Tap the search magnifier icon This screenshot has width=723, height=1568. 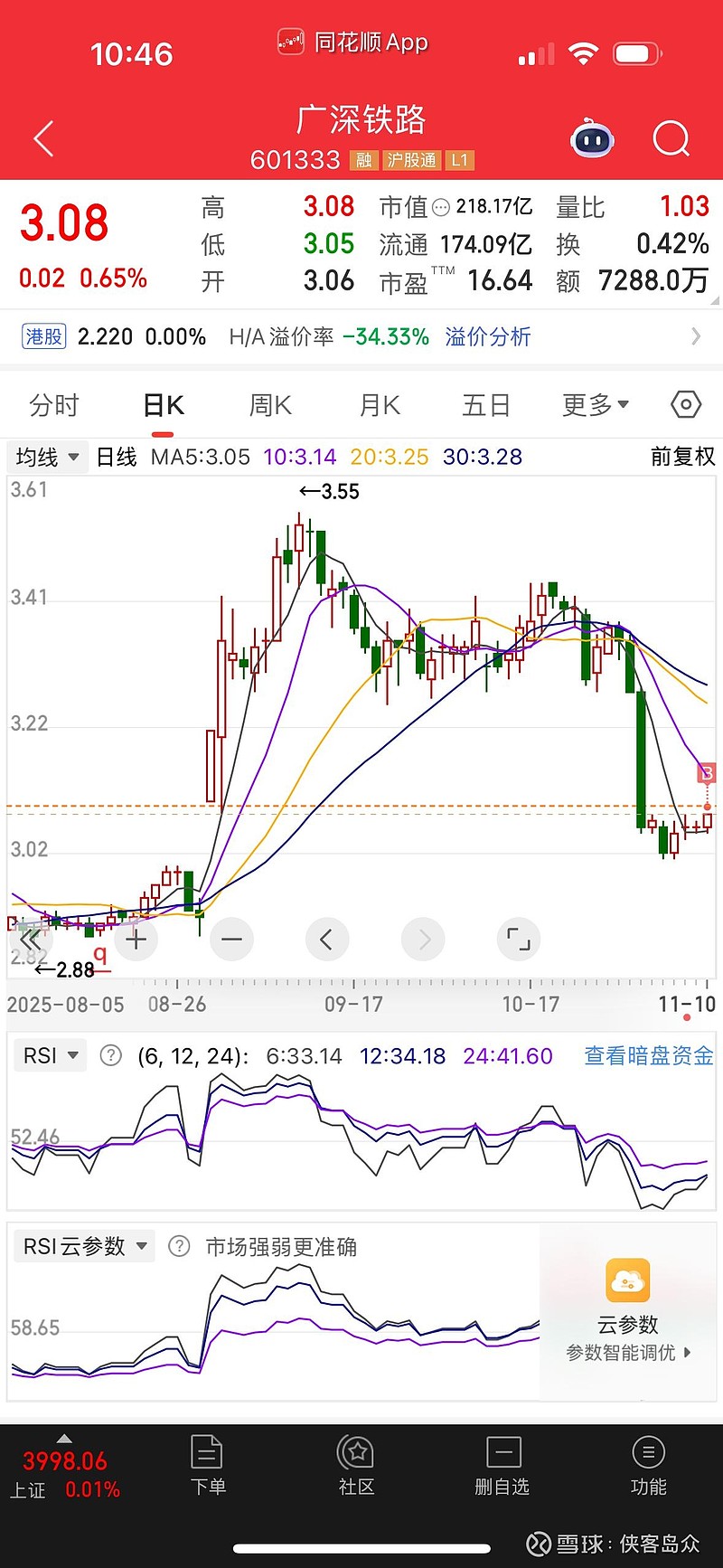(x=671, y=139)
